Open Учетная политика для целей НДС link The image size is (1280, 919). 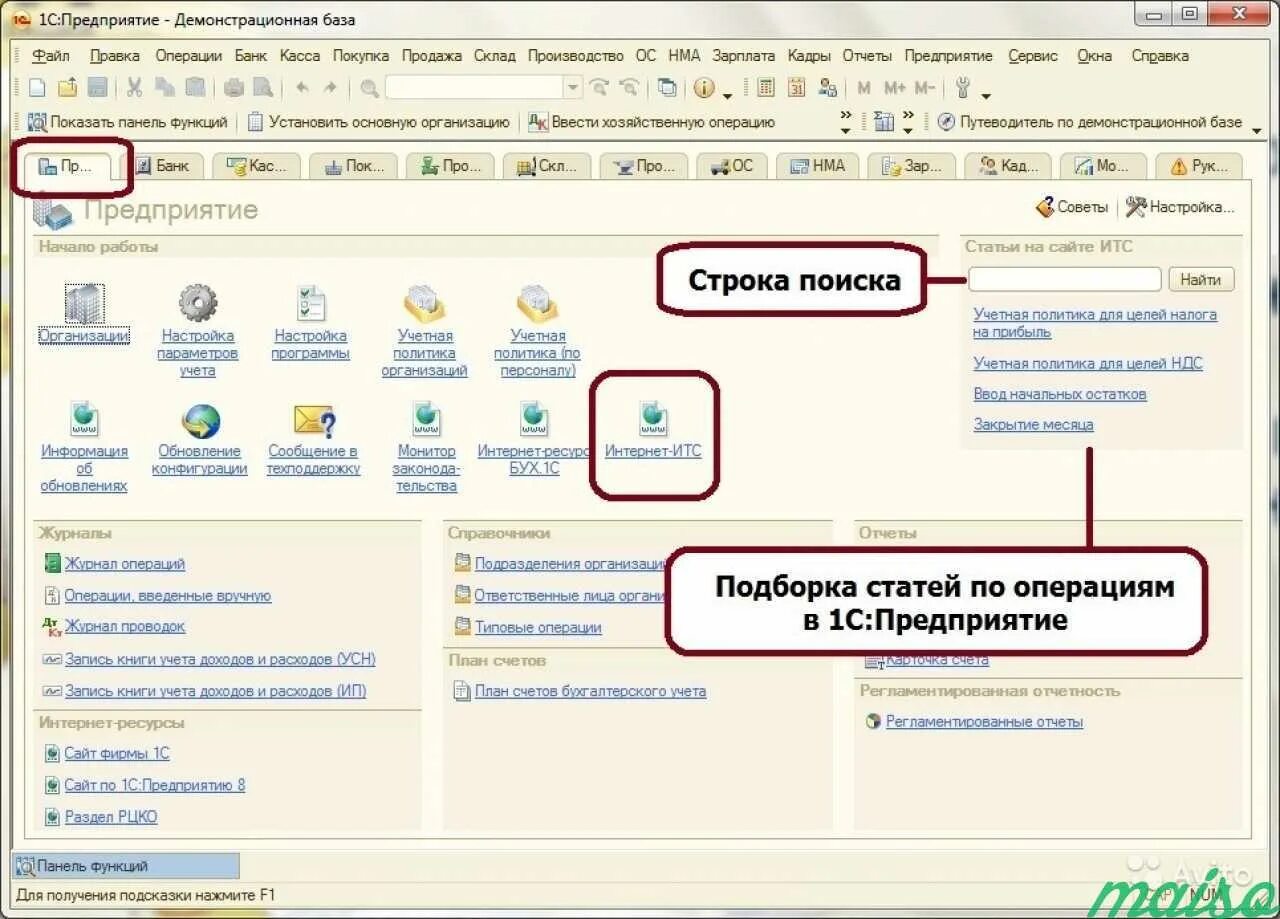click(1088, 363)
